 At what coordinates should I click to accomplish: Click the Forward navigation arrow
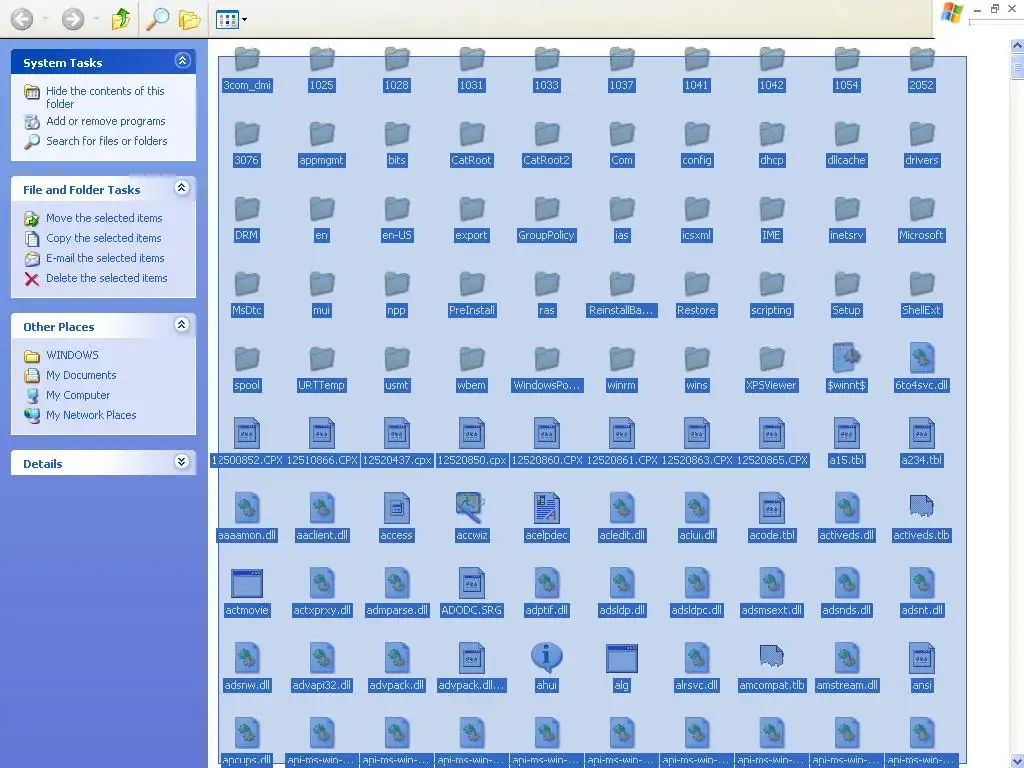coord(72,19)
